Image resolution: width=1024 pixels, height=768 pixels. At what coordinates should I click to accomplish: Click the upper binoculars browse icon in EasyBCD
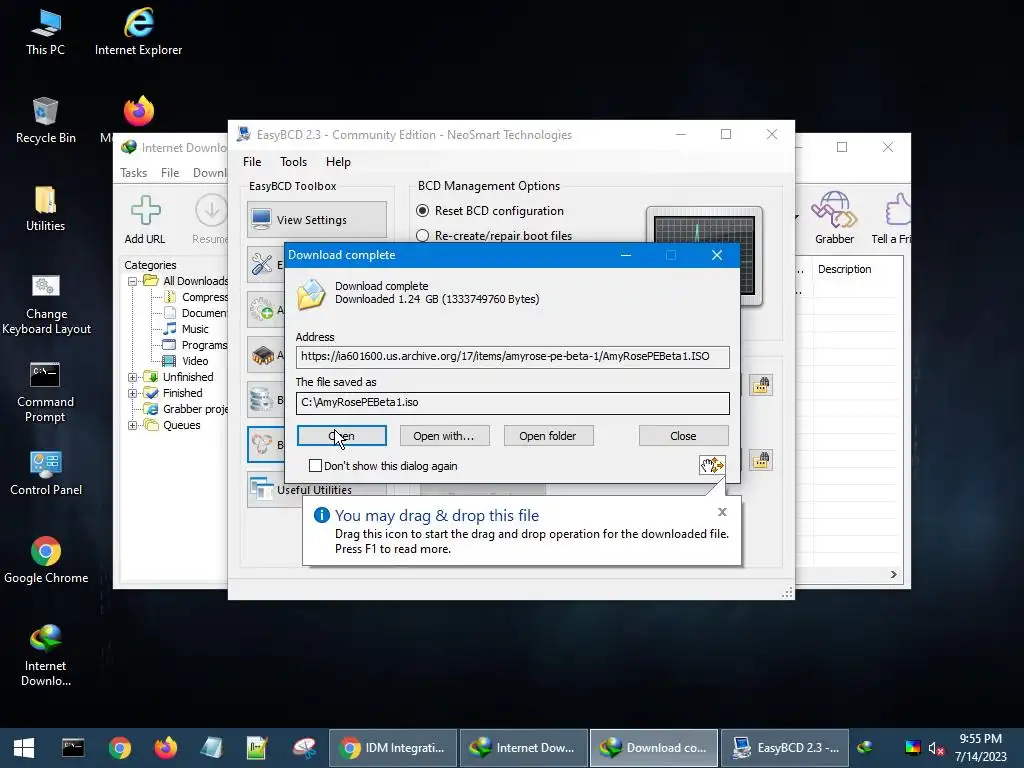click(761, 385)
